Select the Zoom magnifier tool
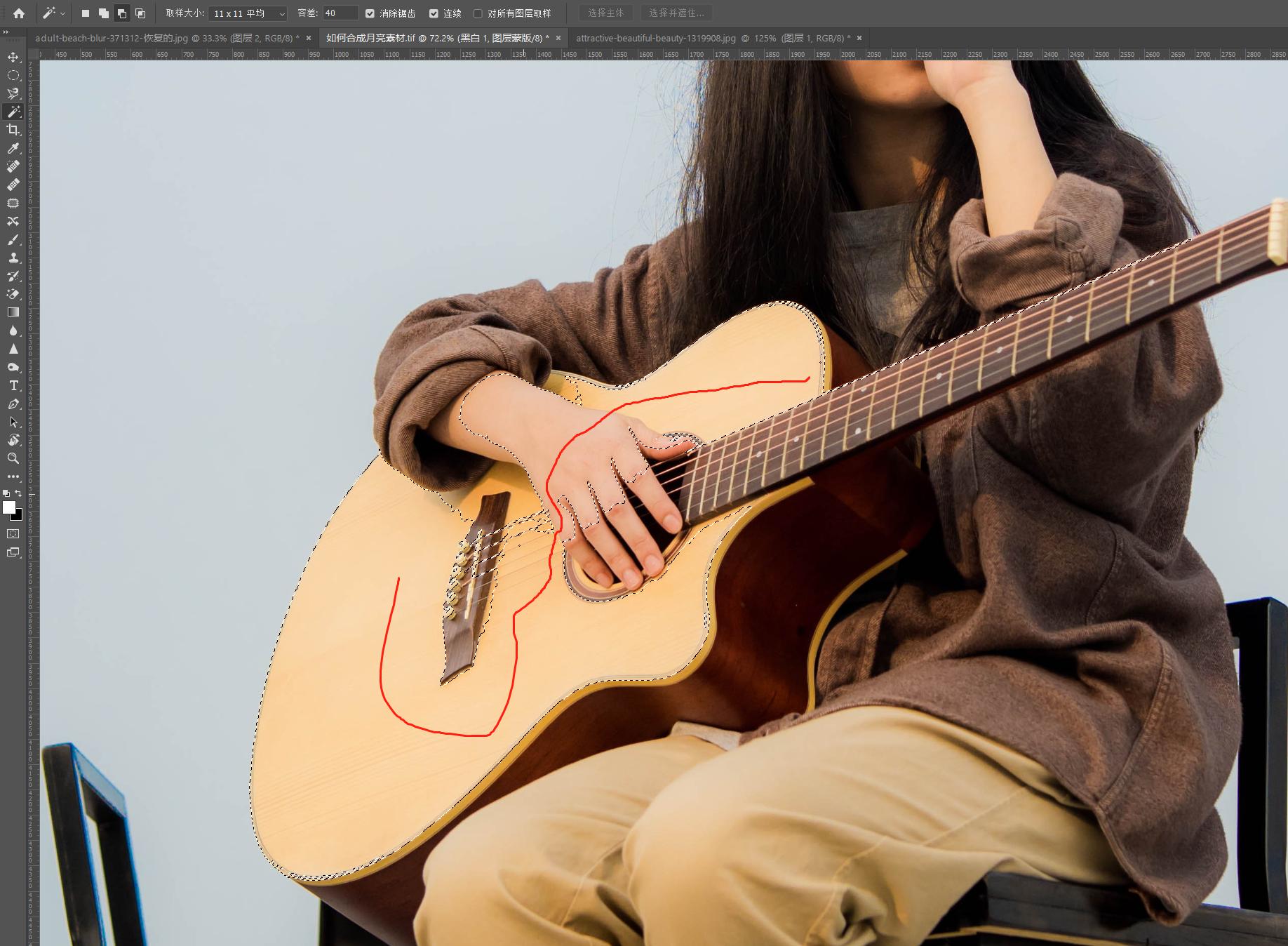The height and width of the screenshot is (946, 1288). point(13,458)
